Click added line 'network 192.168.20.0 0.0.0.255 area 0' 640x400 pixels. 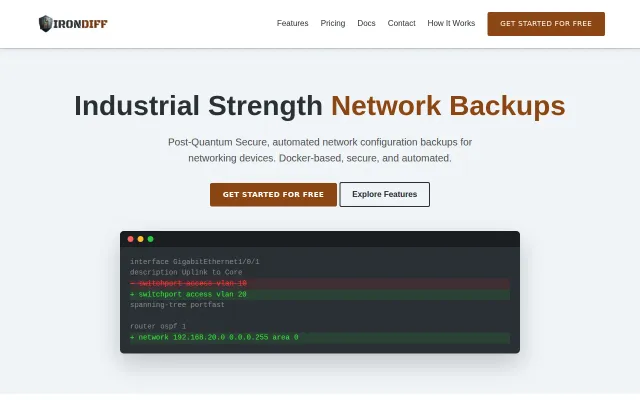(320, 338)
